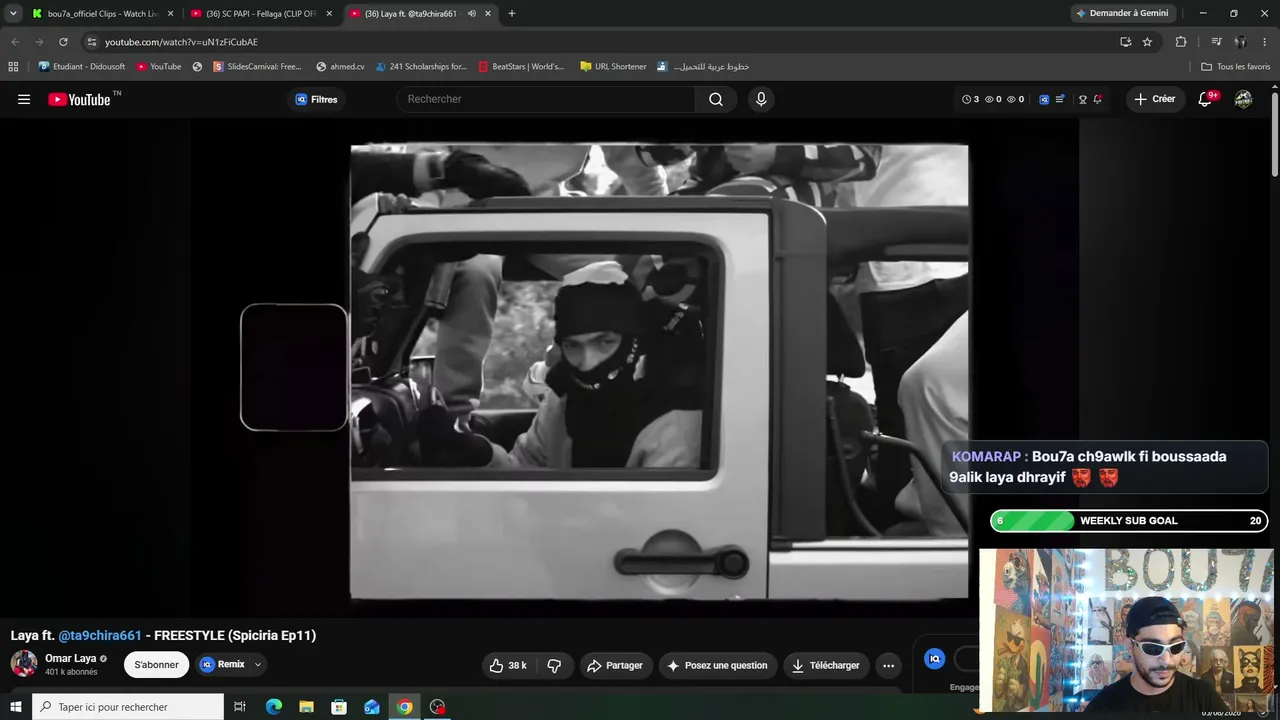Launch Microsoft Edge from the taskbar
The width and height of the screenshot is (1280, 720).
click(274, 707)
